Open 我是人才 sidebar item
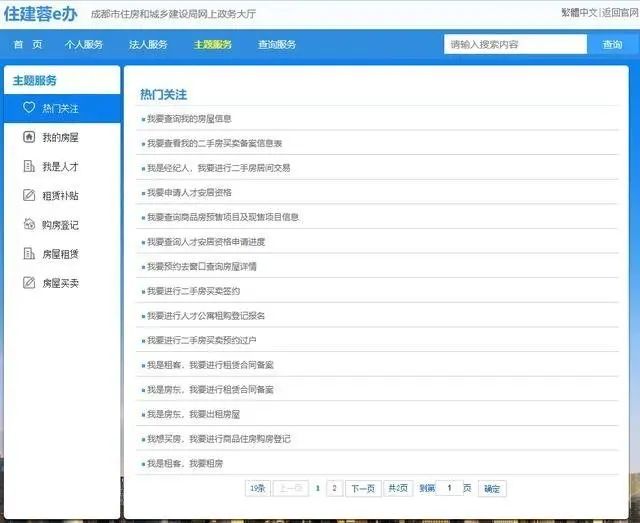640x523 pixels. (x=62, y=166)
